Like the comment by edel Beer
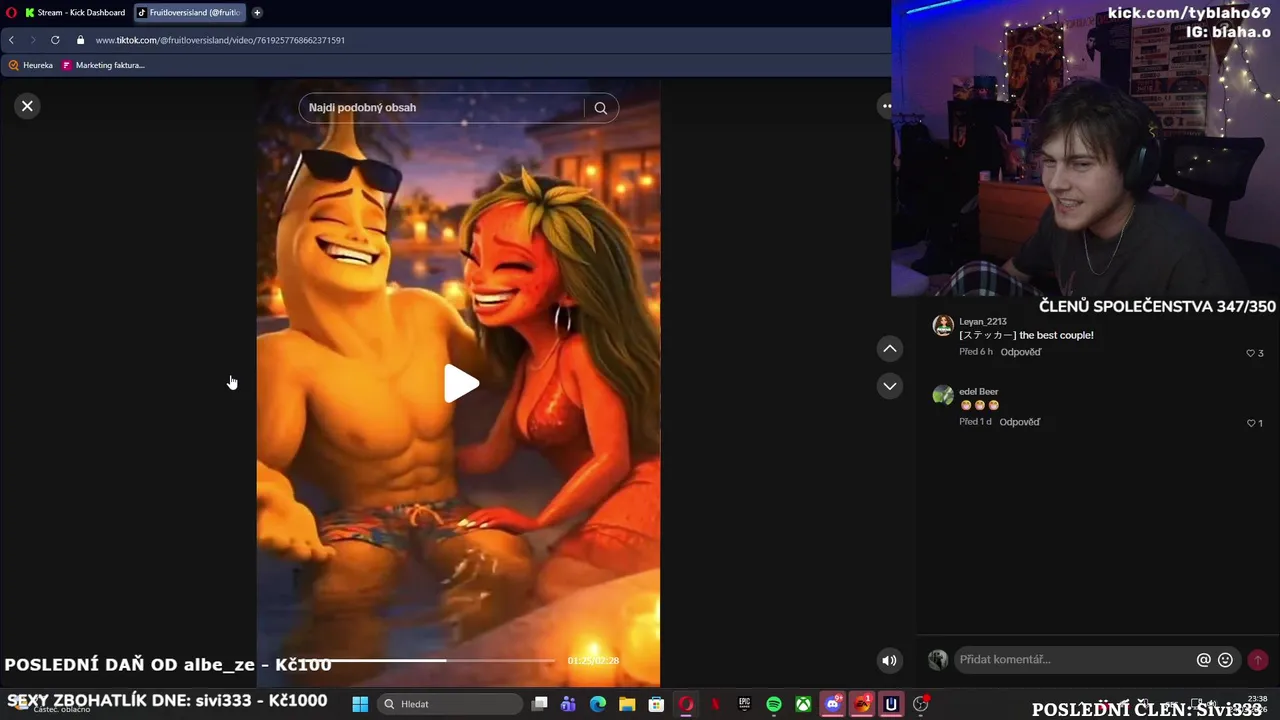Viewport: 1280px width, 720px height. 1250,423
